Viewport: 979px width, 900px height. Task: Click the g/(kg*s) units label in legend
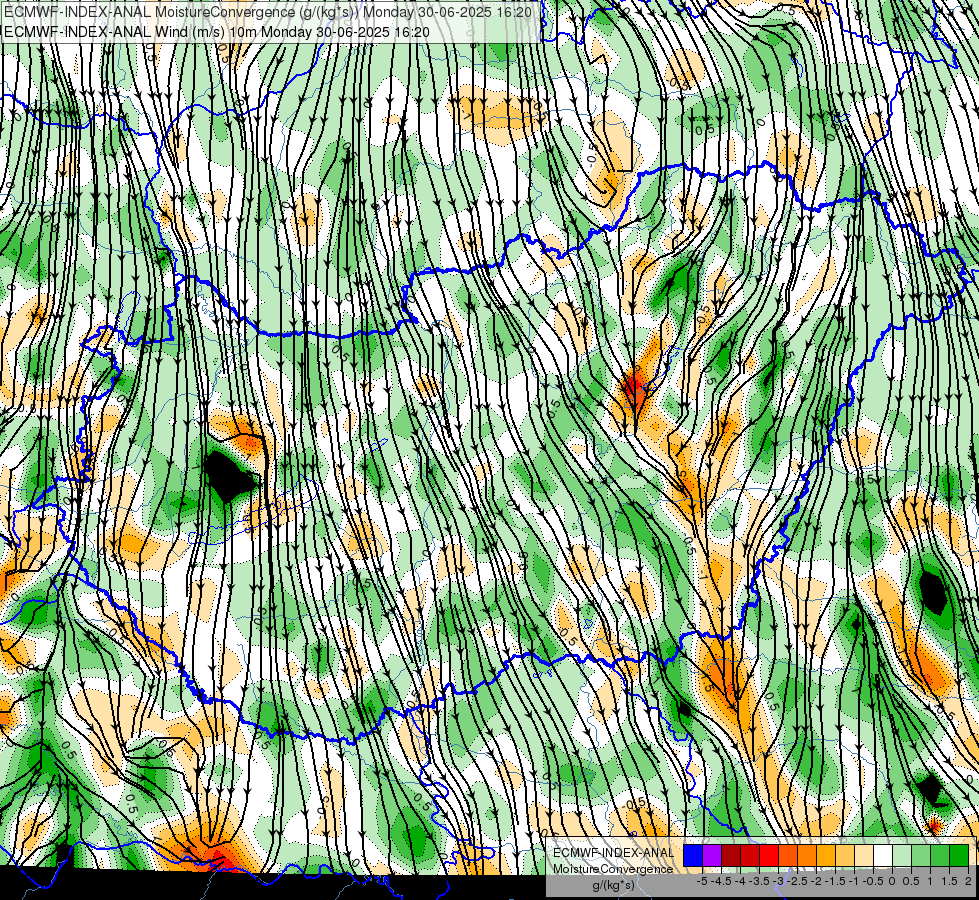pyautogui.click(x=614, y=885)
